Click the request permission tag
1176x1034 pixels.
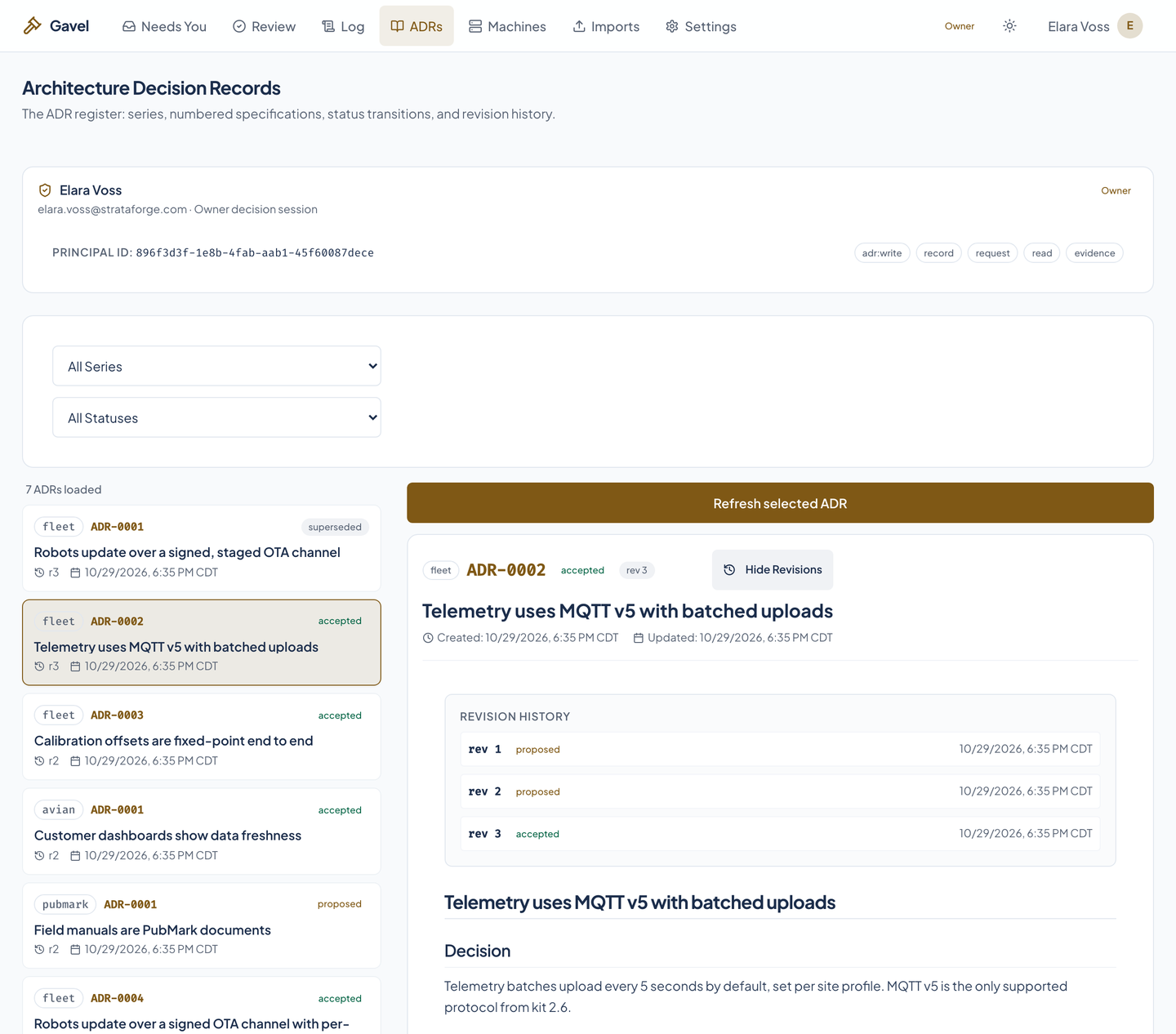click(992, 253)
